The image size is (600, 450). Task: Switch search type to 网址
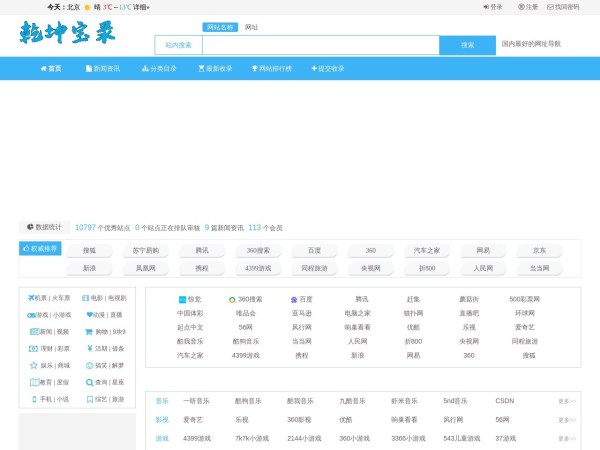click(251, 27)
